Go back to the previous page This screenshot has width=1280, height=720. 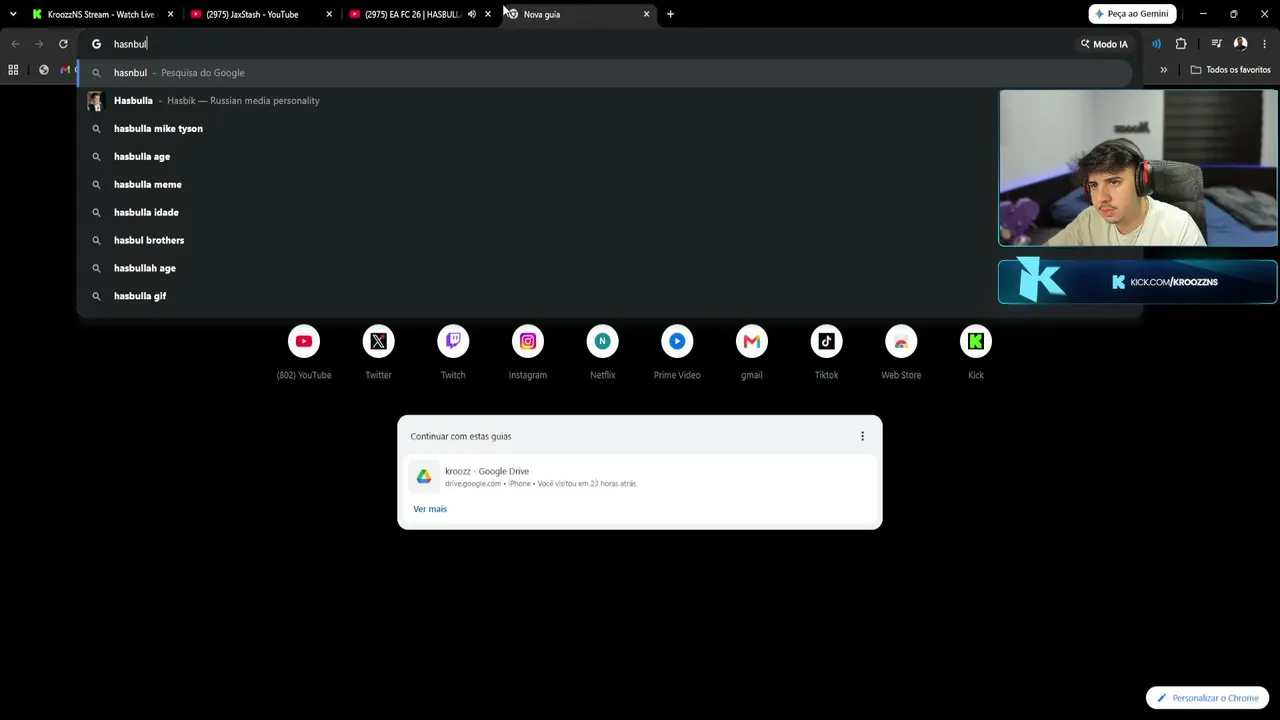pos(15,44)
